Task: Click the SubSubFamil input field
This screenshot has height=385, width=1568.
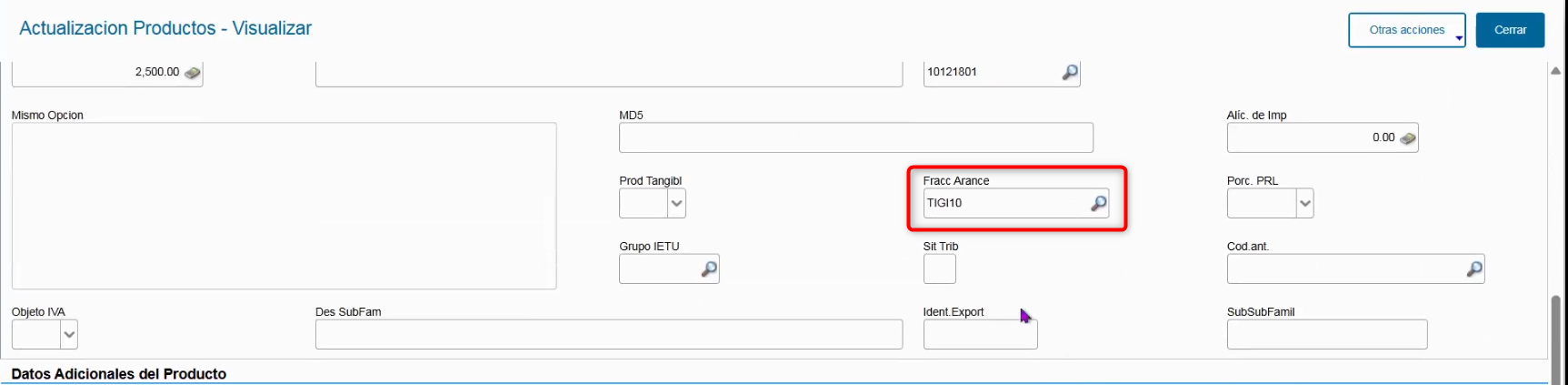Action: coord(1327,334)
